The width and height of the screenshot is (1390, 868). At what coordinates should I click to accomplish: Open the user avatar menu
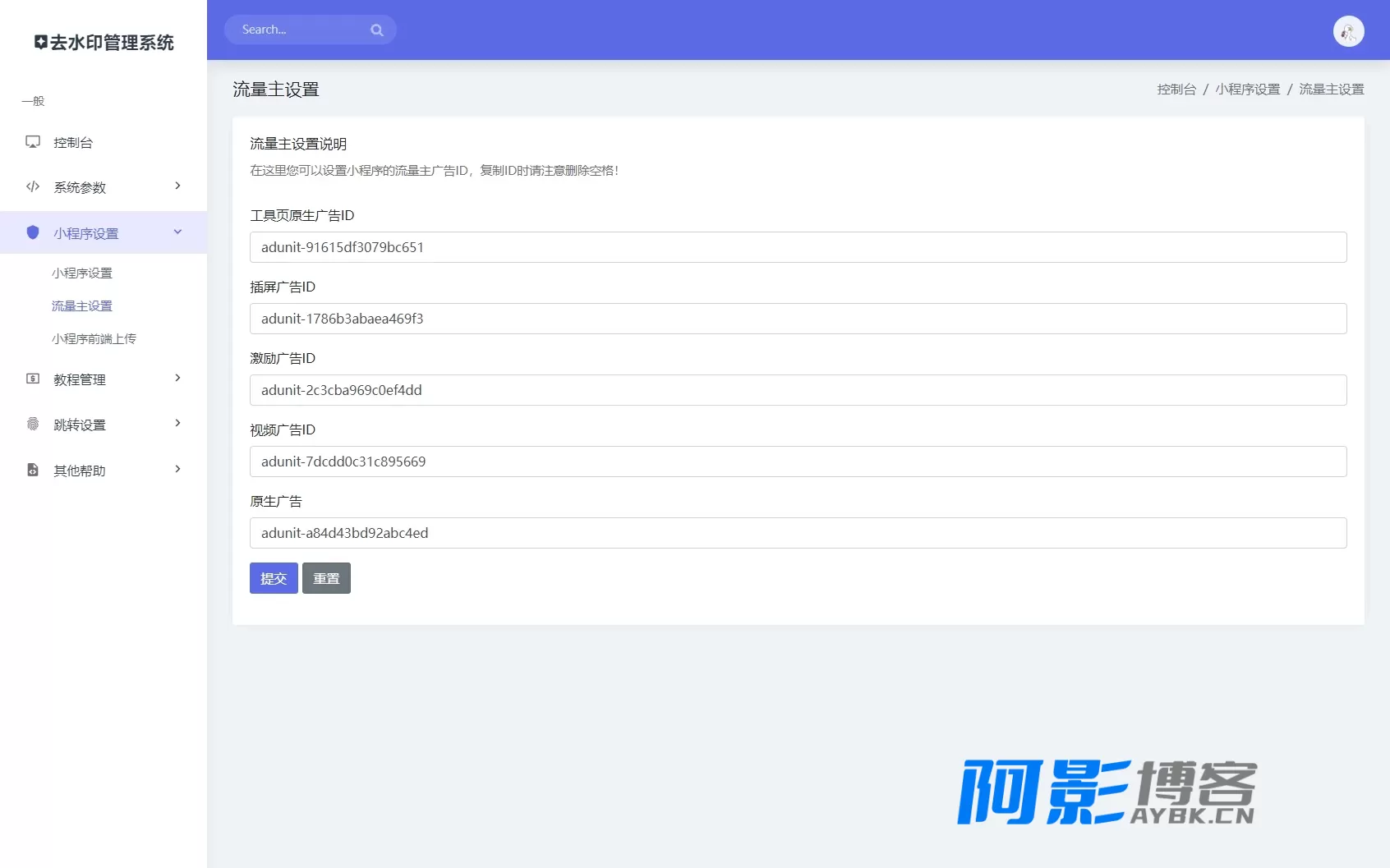point(1348,31)
